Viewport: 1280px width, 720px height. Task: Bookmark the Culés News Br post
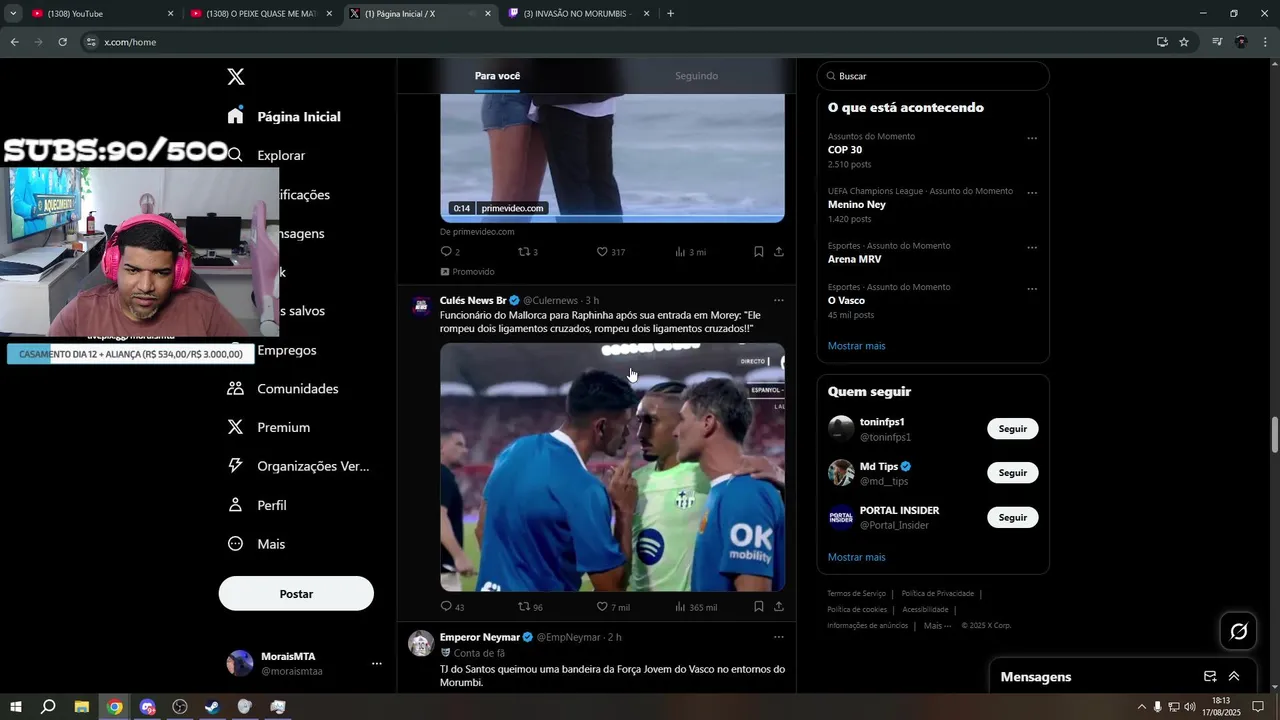(x=758, y=606)
